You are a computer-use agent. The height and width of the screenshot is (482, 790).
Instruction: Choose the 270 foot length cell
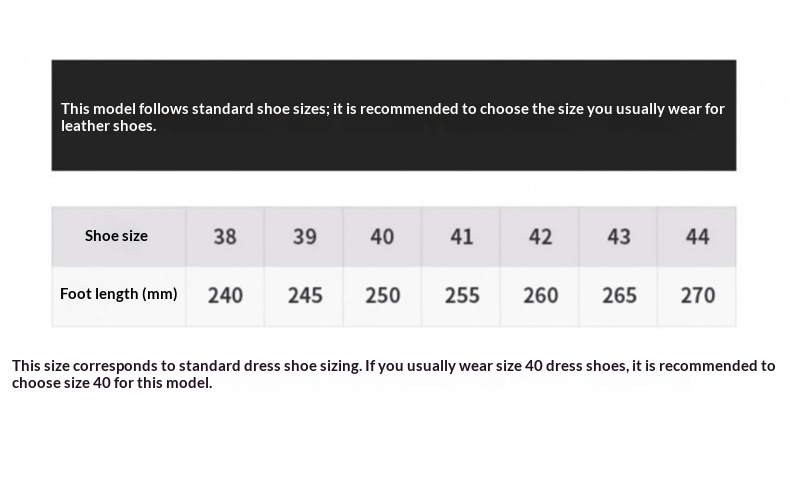(x=697, y=295)
